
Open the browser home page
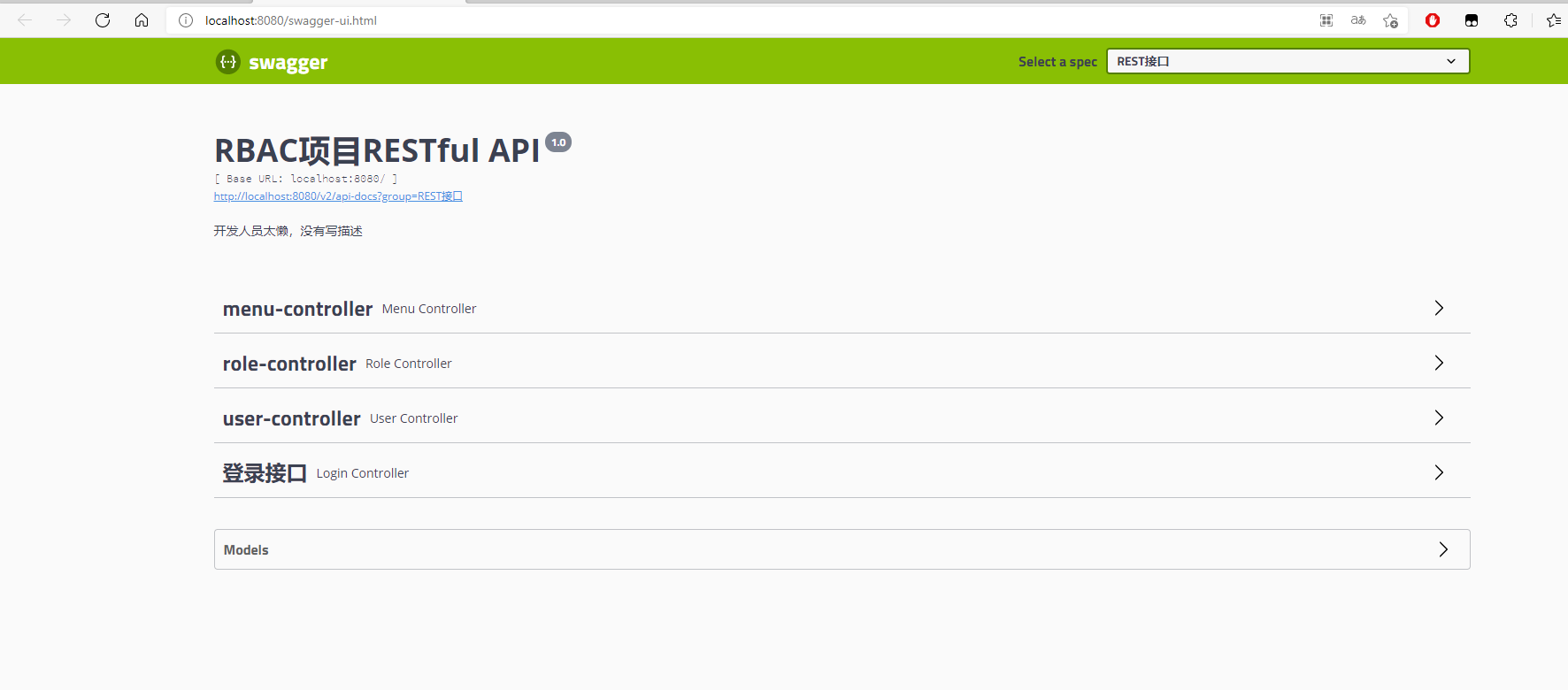pos(142,20)
